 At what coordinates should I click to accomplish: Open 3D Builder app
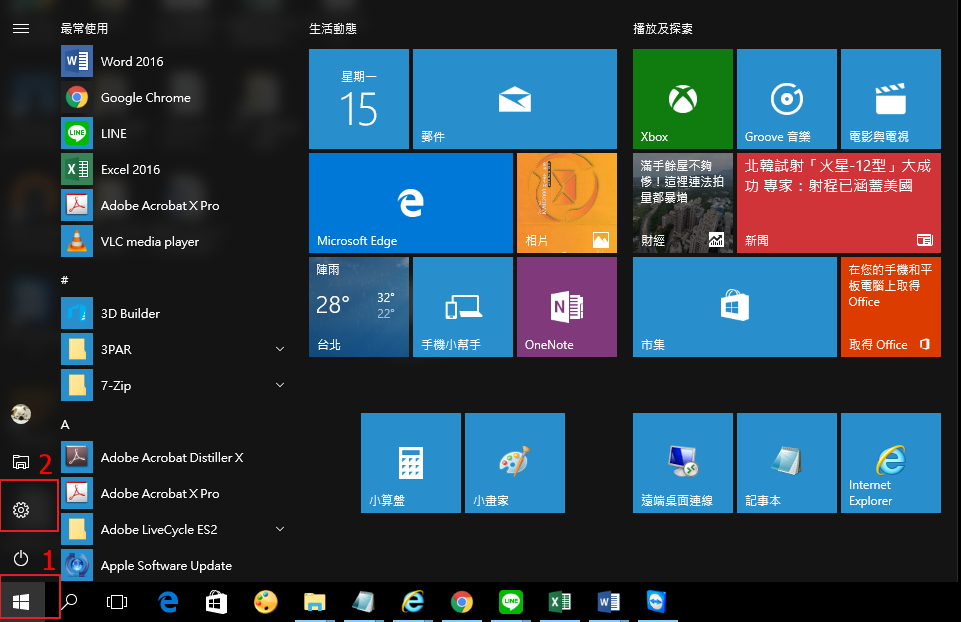[173, 313]
